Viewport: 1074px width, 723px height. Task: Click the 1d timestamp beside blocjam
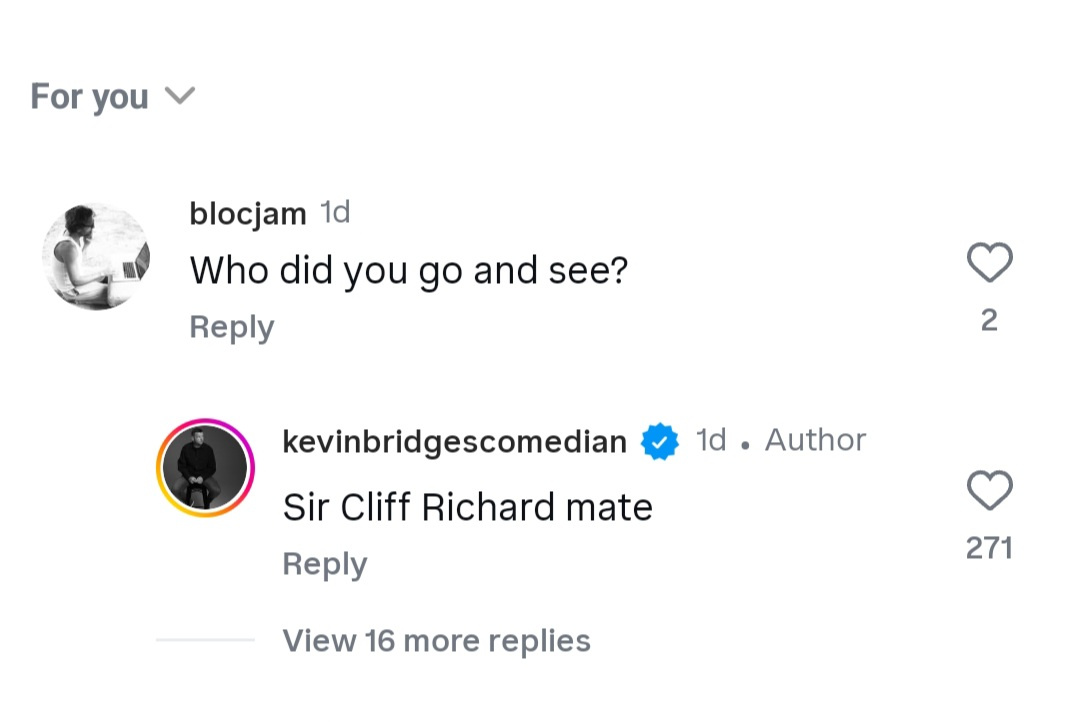(x=335, y=213)
